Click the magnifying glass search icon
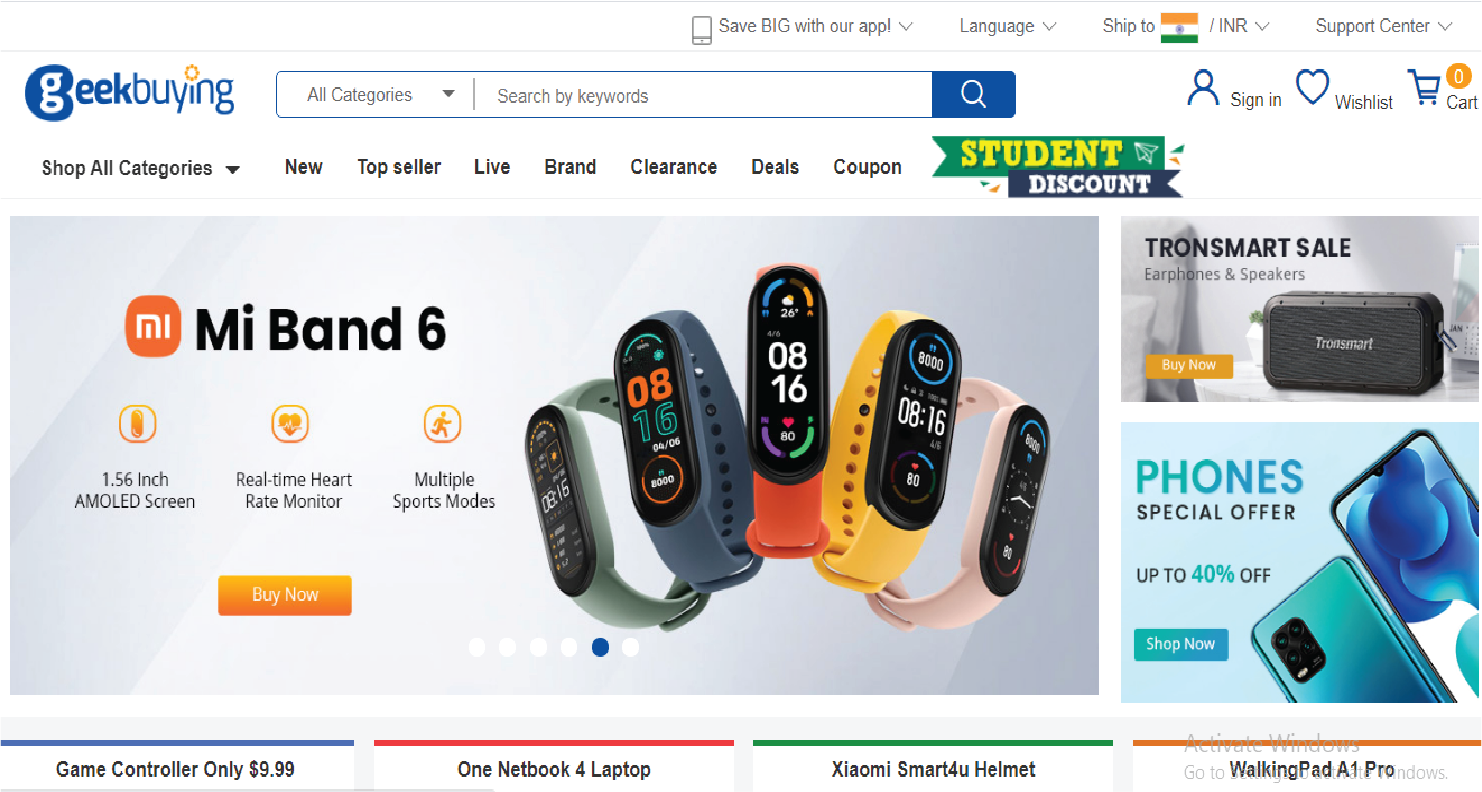Viewport: 1482px width, 792px height. click(x=973, y=94)
